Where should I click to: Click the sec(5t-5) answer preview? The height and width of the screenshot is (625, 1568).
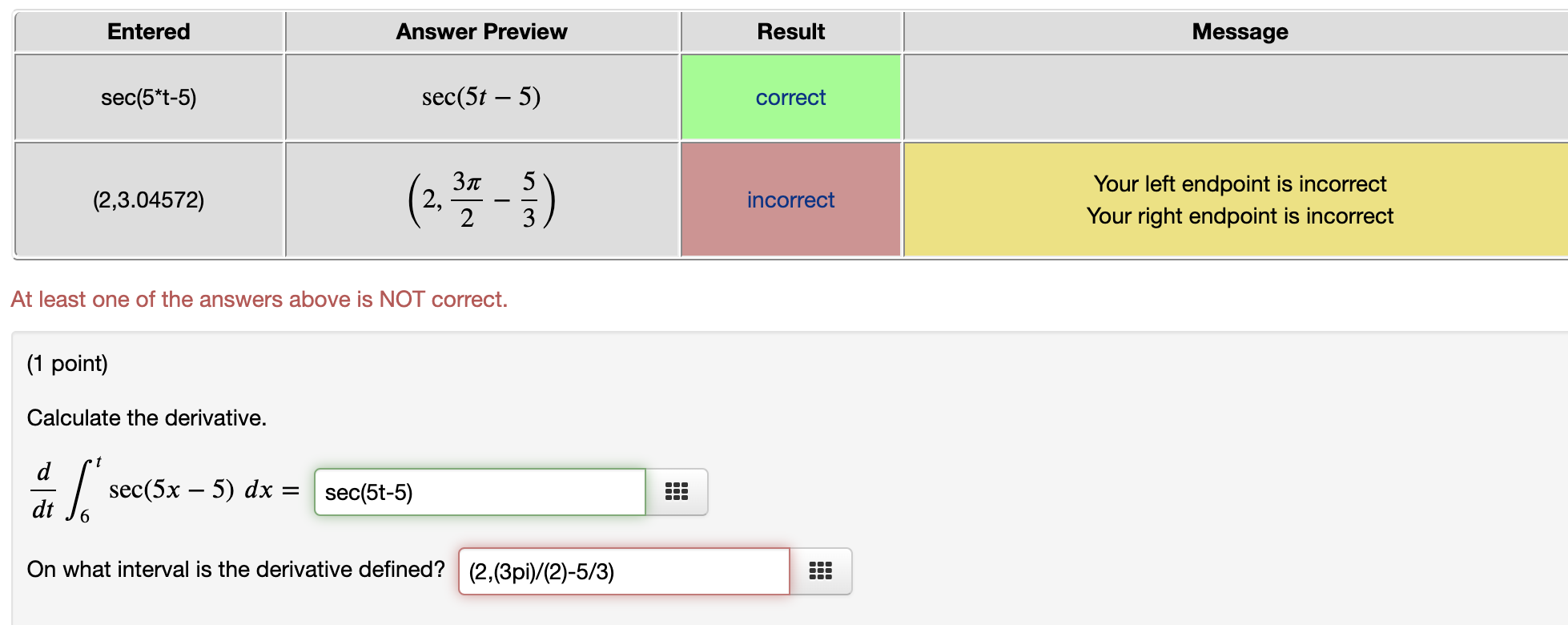pyautogui.click(x=480, y=97)
